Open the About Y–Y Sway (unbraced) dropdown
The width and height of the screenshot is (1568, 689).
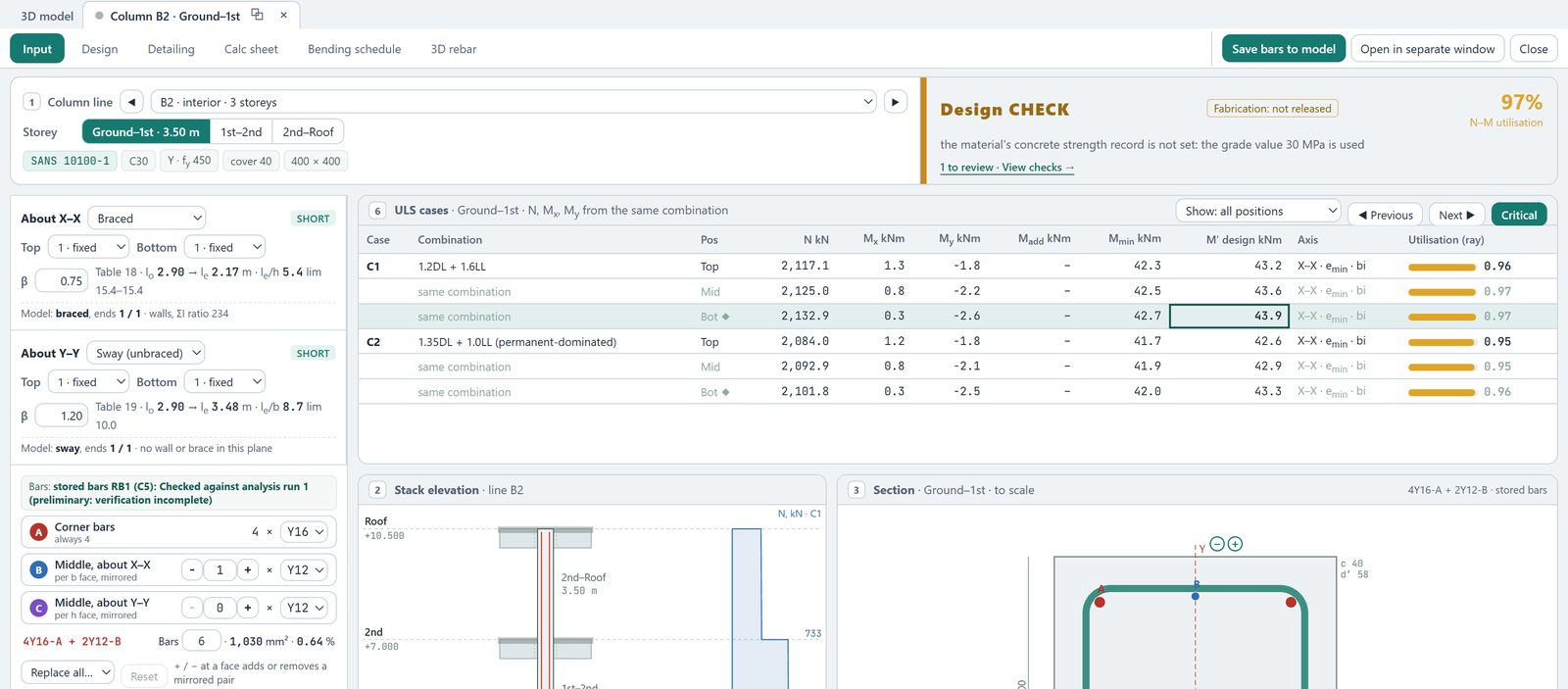(x=146, y=353)
